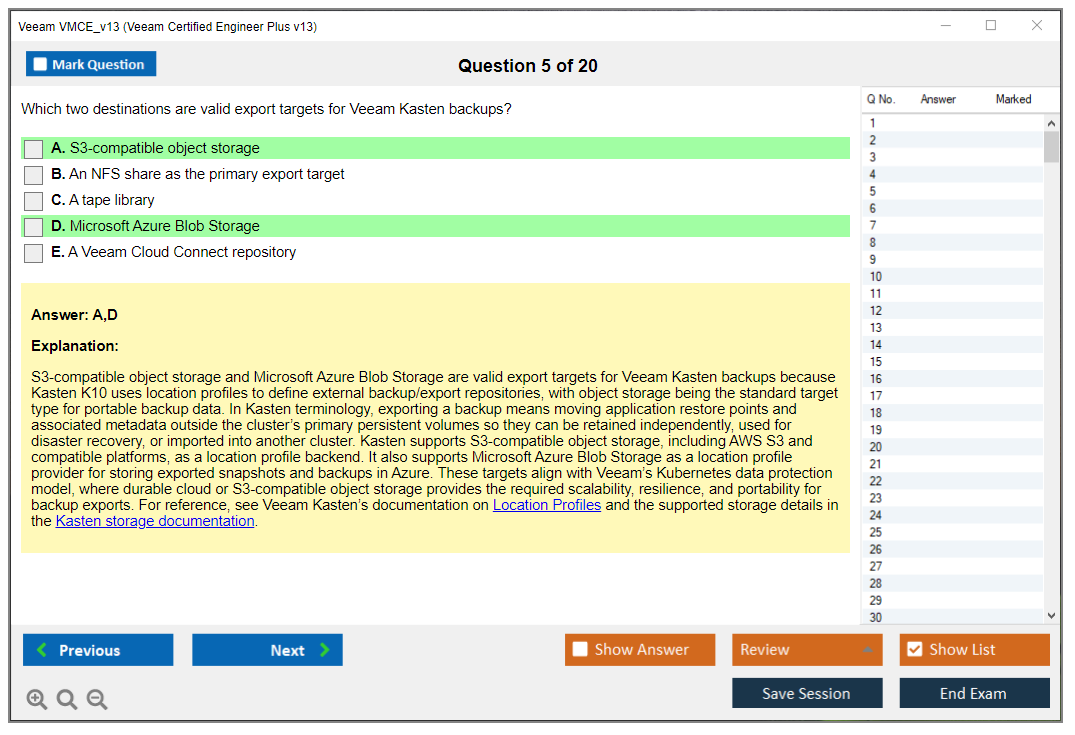Image resolution: width=1075 pixels, height=735 pixels.
Task: Go to the Next question
Action: point(267,649)
